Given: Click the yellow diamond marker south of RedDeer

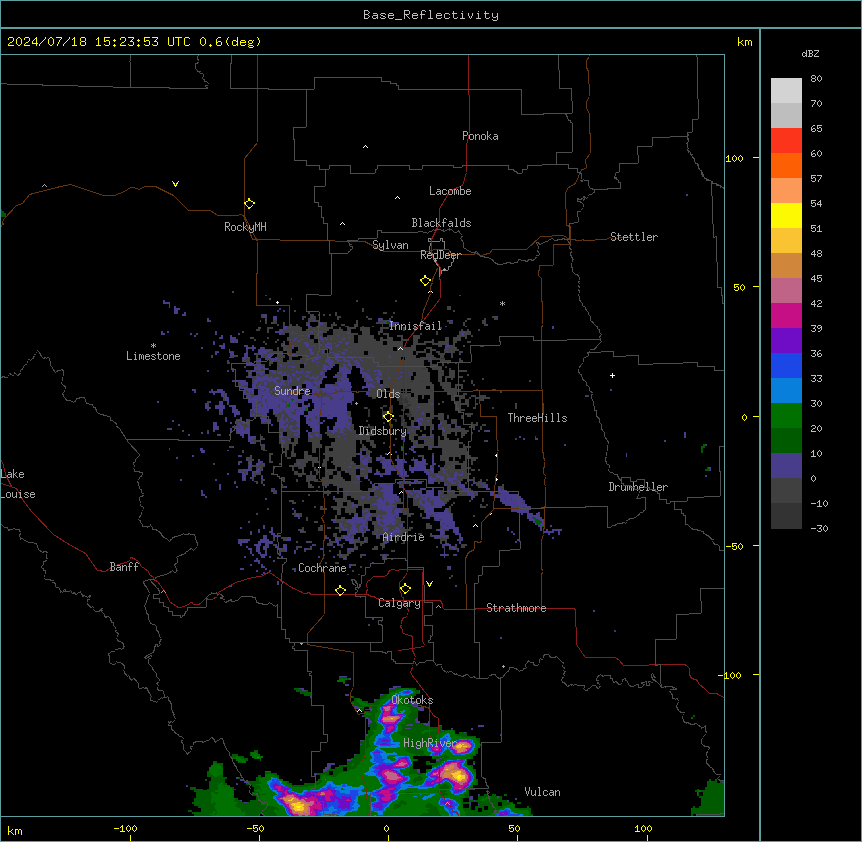Looking at the screenshot, I should [x=426, y=281].
